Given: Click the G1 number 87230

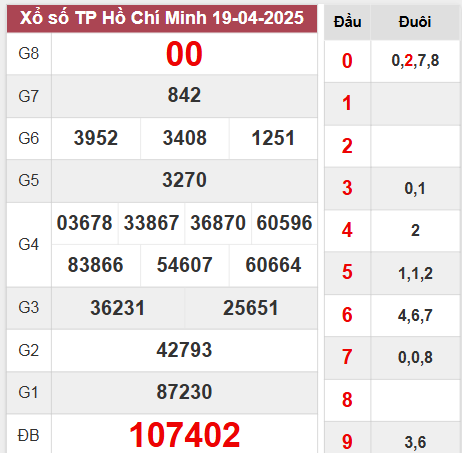Looking at the screenshot, I should (x=184, y=392).
